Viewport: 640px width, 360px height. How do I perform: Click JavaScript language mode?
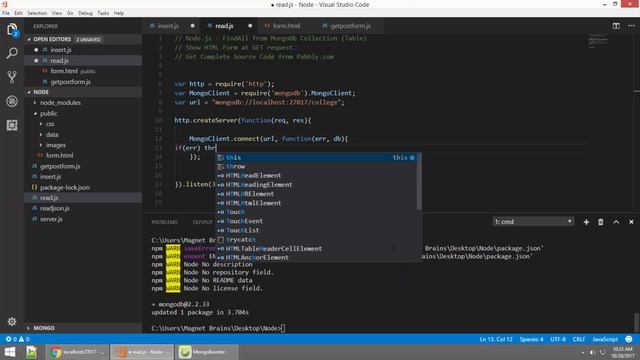(605, 339)
